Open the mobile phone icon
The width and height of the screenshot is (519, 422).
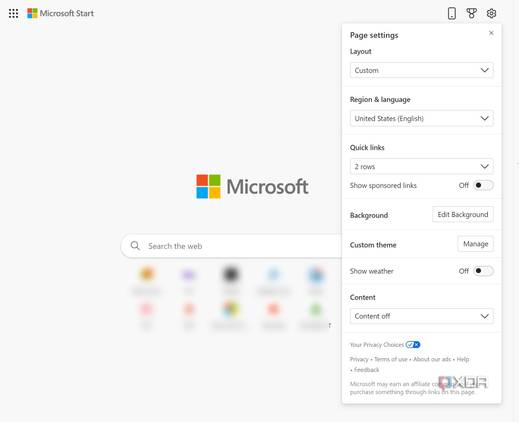tap(452, 13)
